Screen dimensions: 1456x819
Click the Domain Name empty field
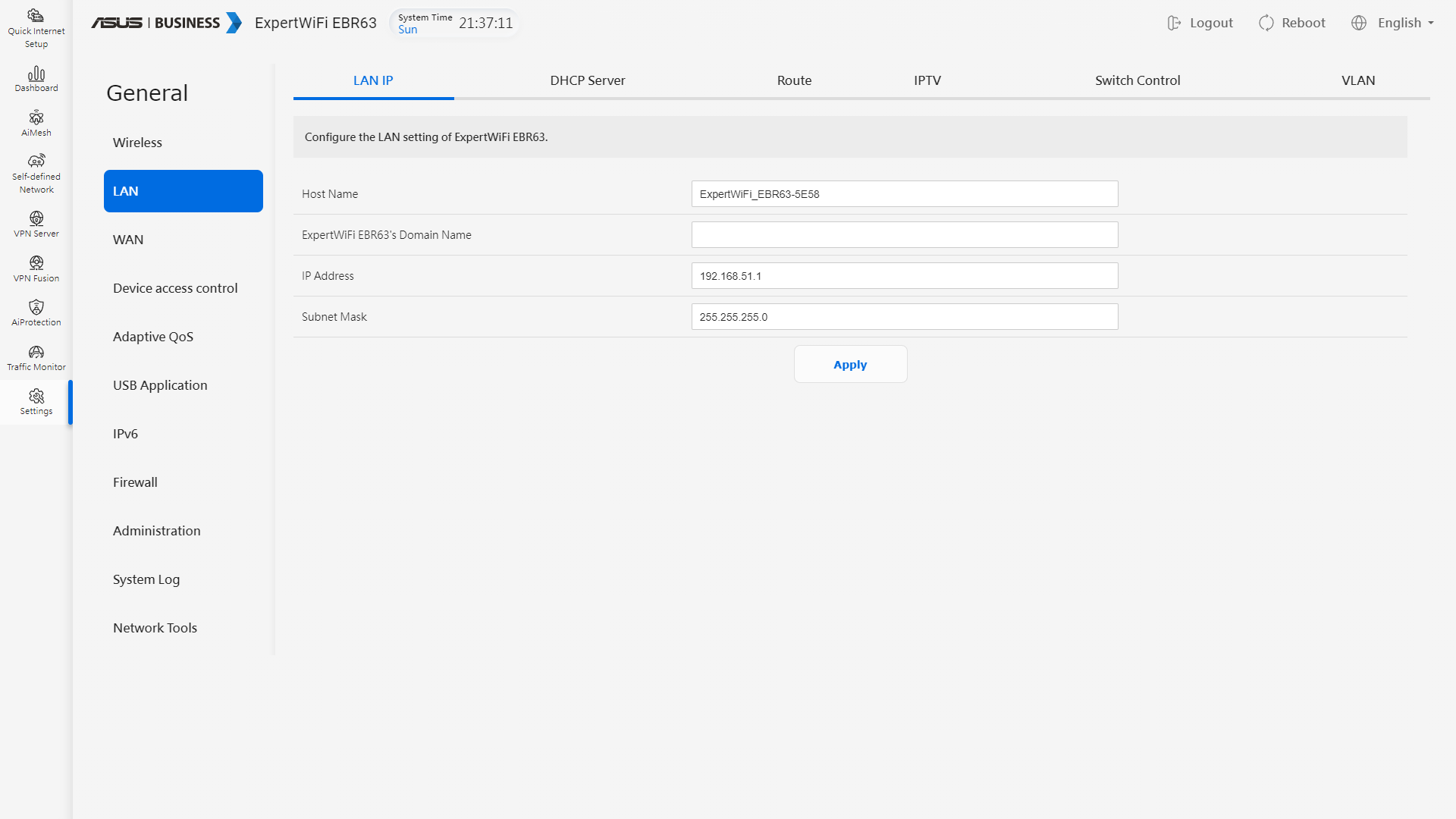click(x=904, y=235)
